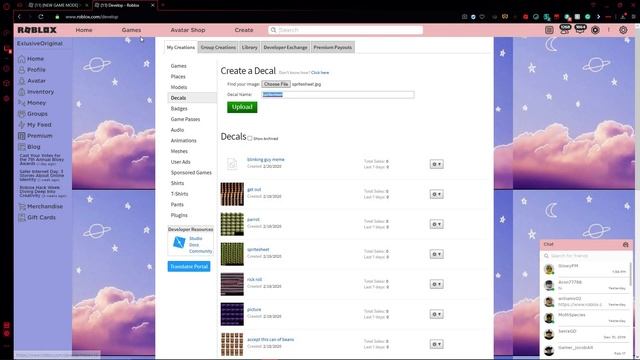Open gear dropdown for rick roll decal
Viewport: 640px width, 360px height.
(436, 284)
